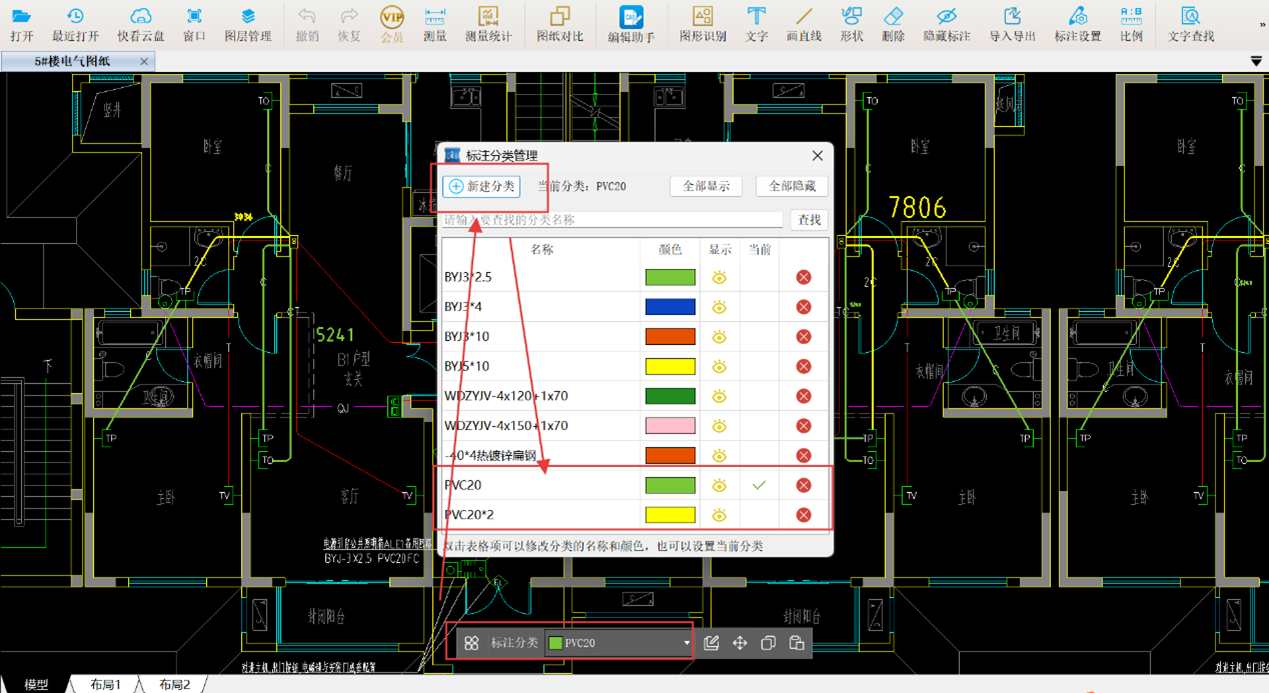The height and width of the screenshot is (693, 1269).
Task: Click the 图形识别 shape recognition icon
Action: [702, 23]
